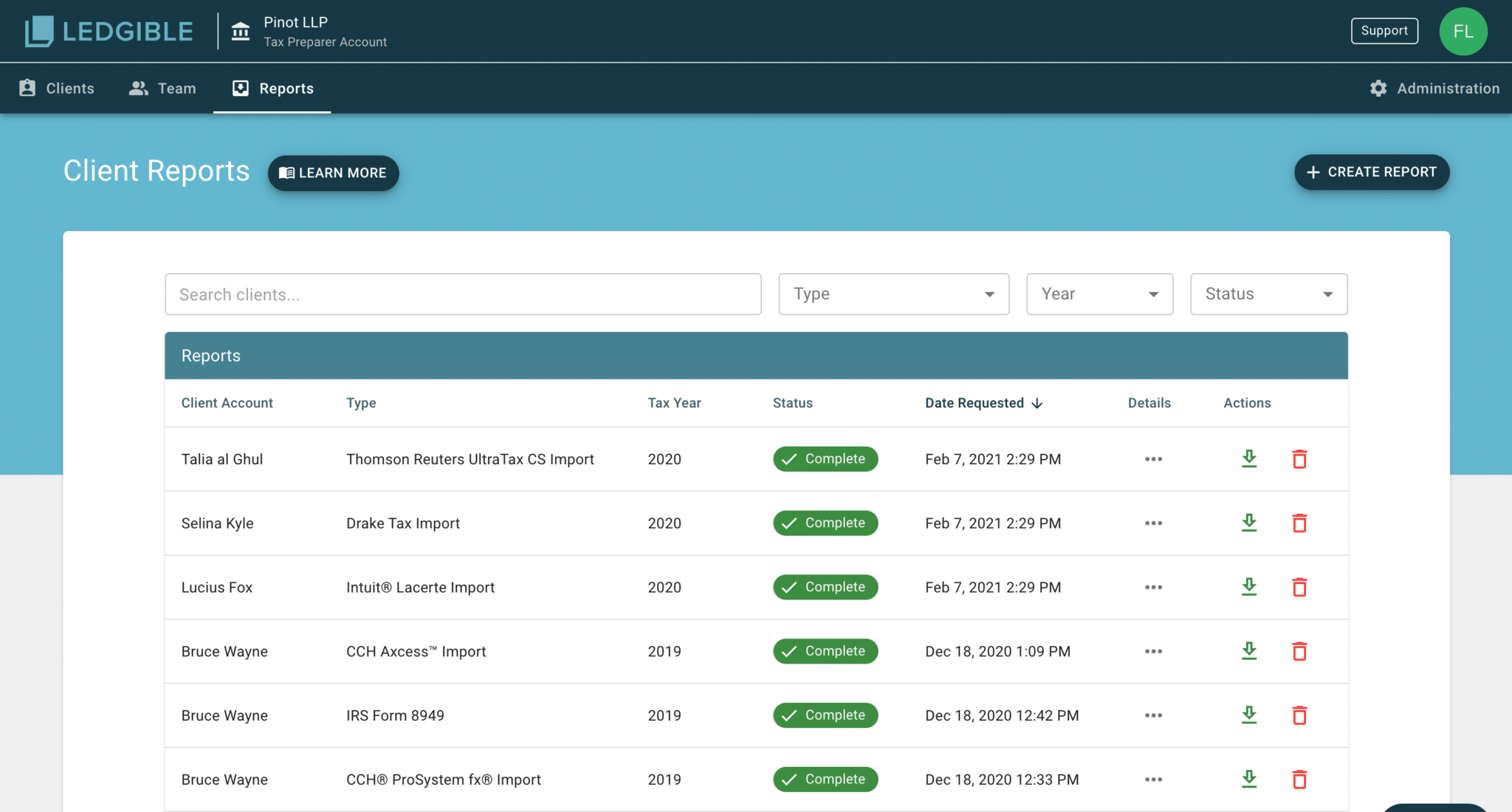Image resolution: width=1512 pixels, height=812 pixels.
Task: Click the Intuit Lacerte Import text
Action: [x=420, y=588]
